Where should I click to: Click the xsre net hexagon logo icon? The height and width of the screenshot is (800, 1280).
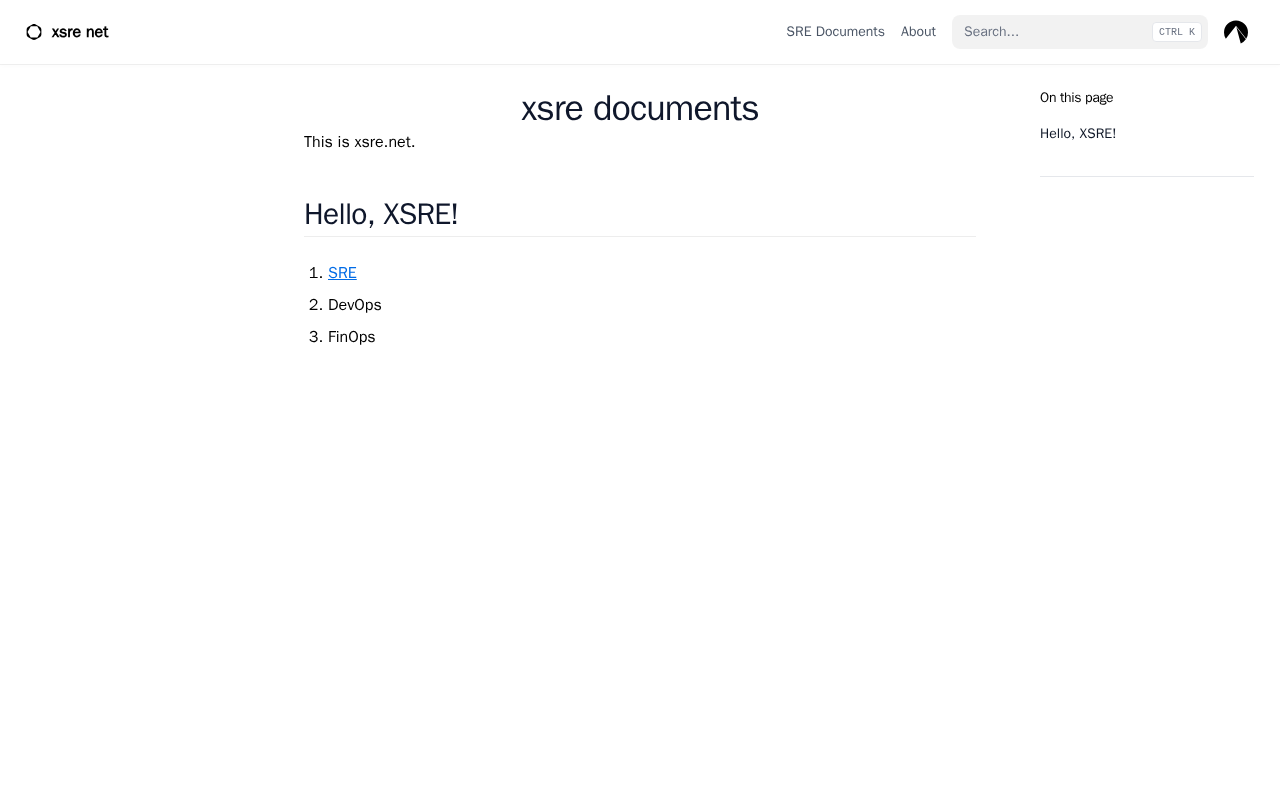34,32
